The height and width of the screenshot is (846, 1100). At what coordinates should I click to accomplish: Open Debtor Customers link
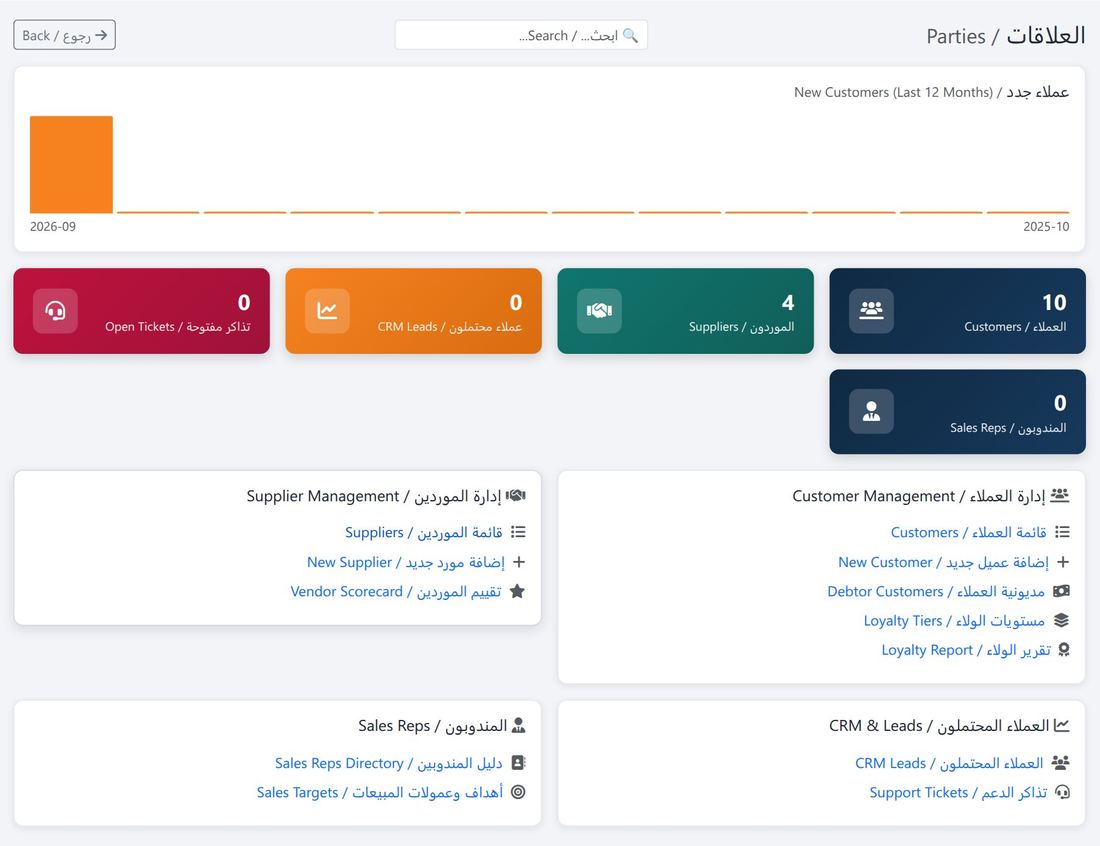936,591
